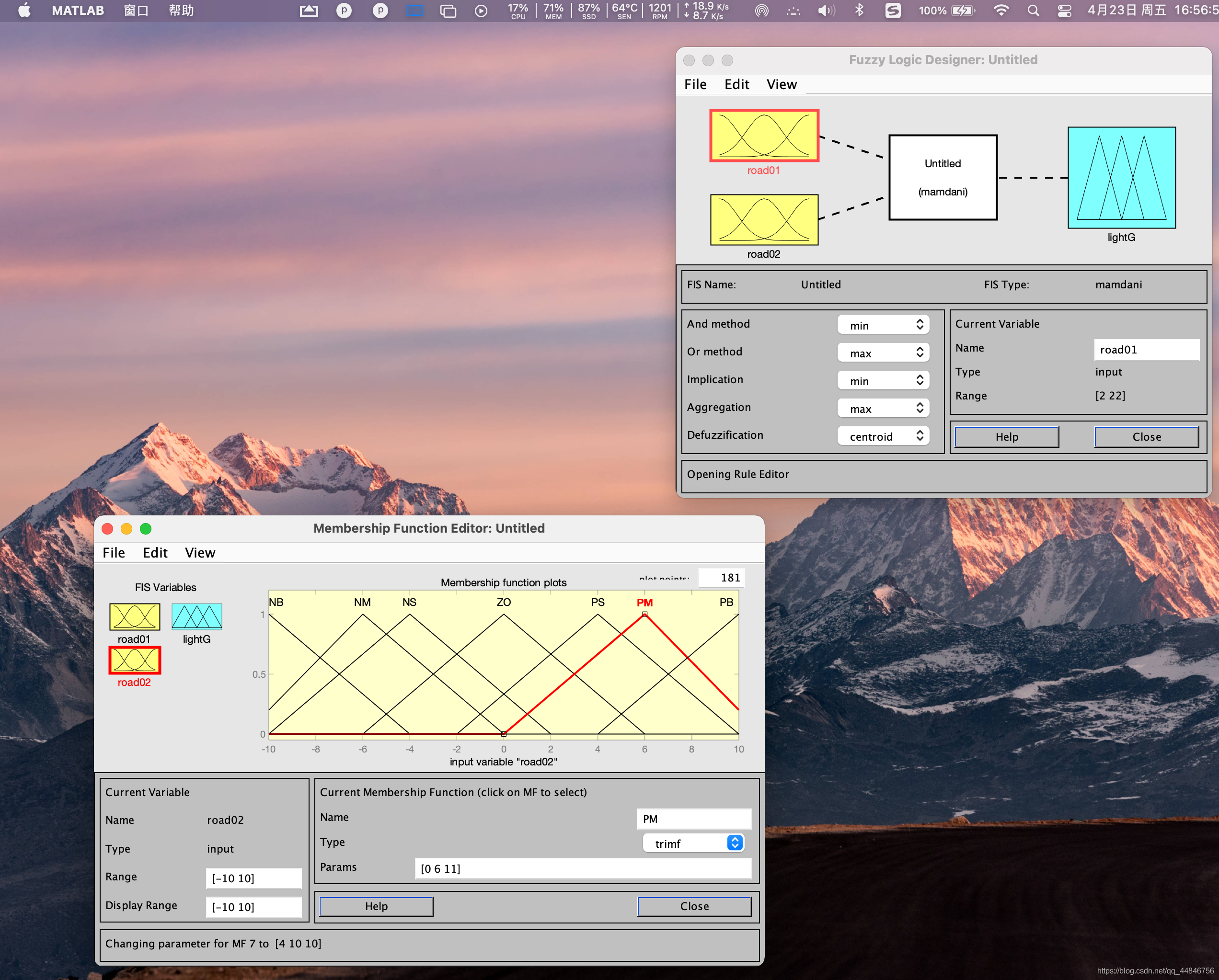Select road02 input icon in Fuzzy Logic Designer
The height and width of the screenshot is (980, 1219).
(x=764, y=220)
